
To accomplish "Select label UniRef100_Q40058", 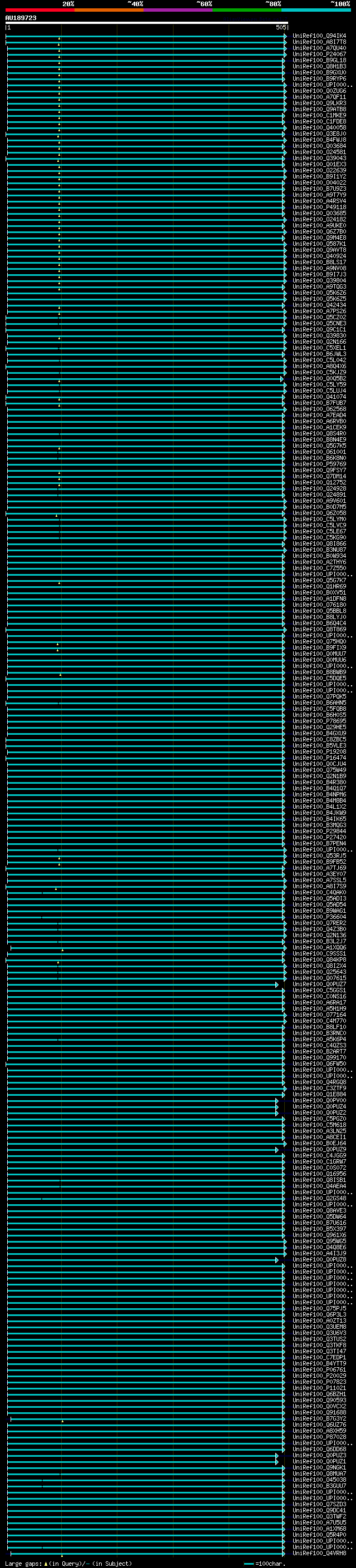I will [x=319, y=128].
